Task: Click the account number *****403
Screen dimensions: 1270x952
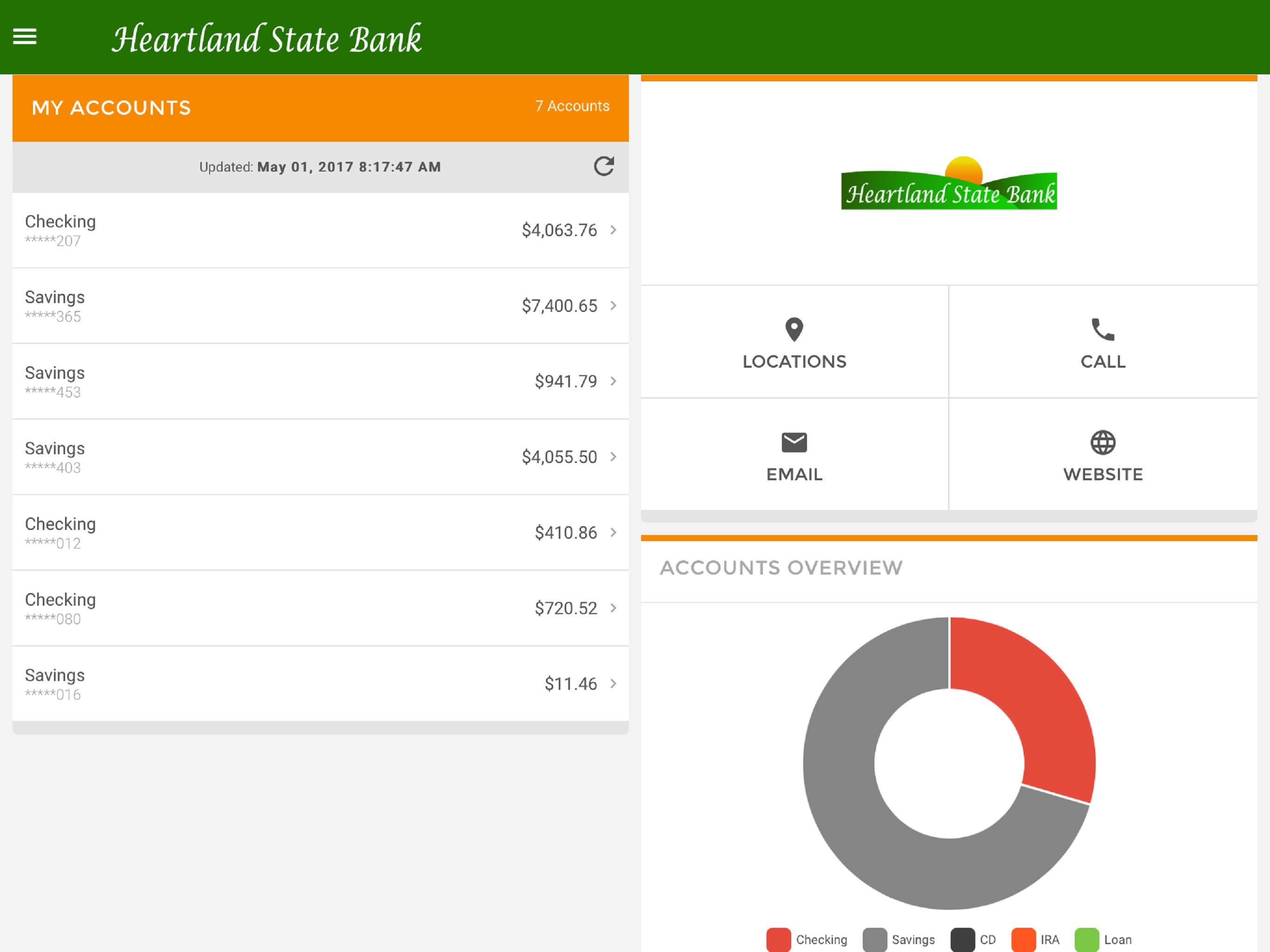Action: click(x=53, y=468)
